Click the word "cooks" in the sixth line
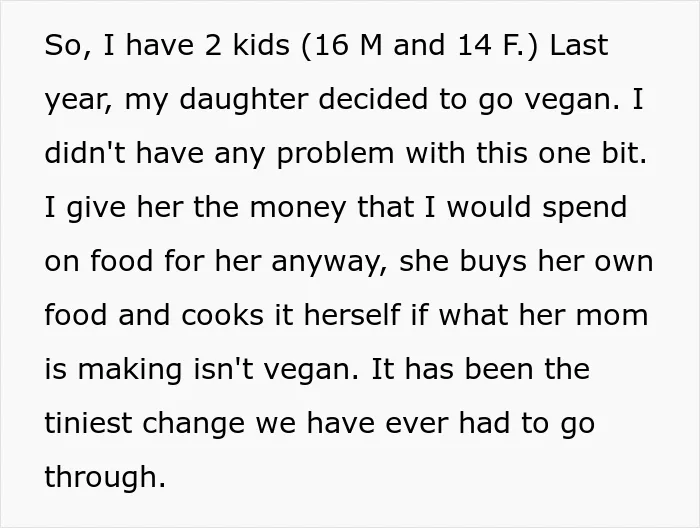 (222, 314)
